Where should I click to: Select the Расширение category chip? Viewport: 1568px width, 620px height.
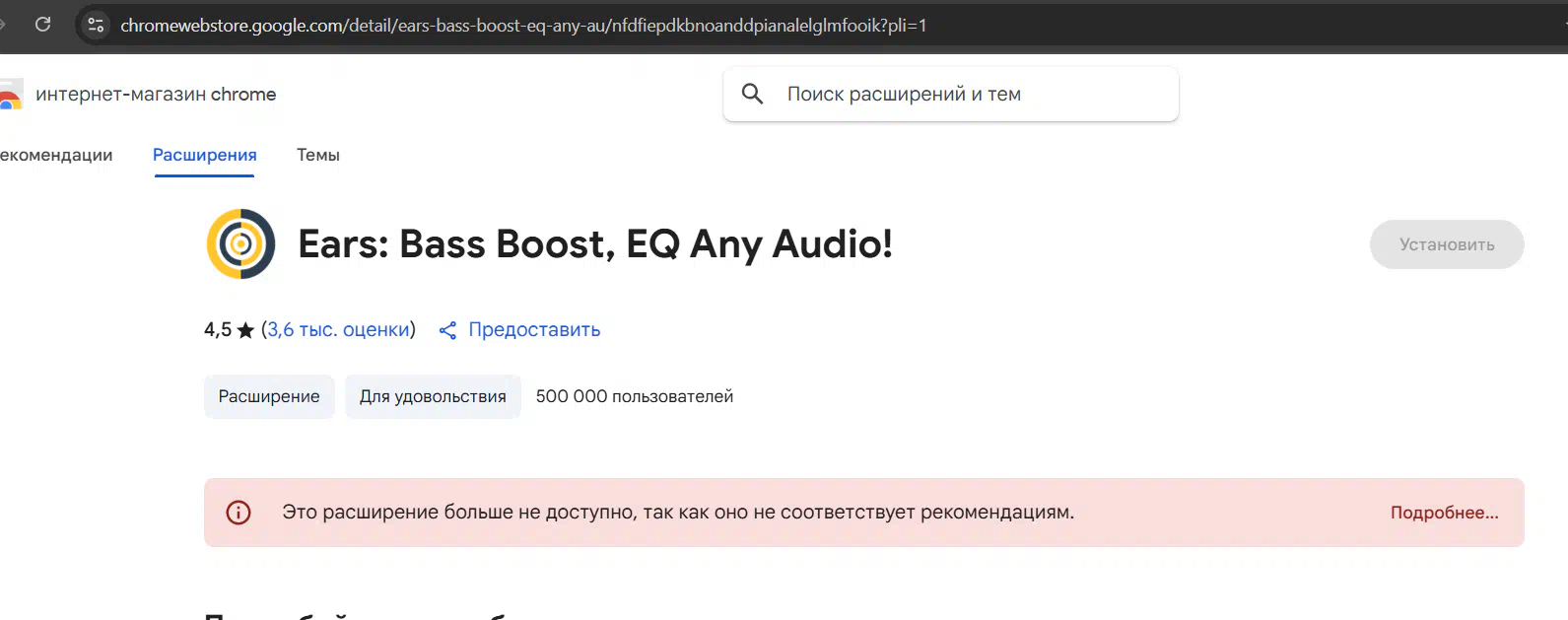click(269, 396)
